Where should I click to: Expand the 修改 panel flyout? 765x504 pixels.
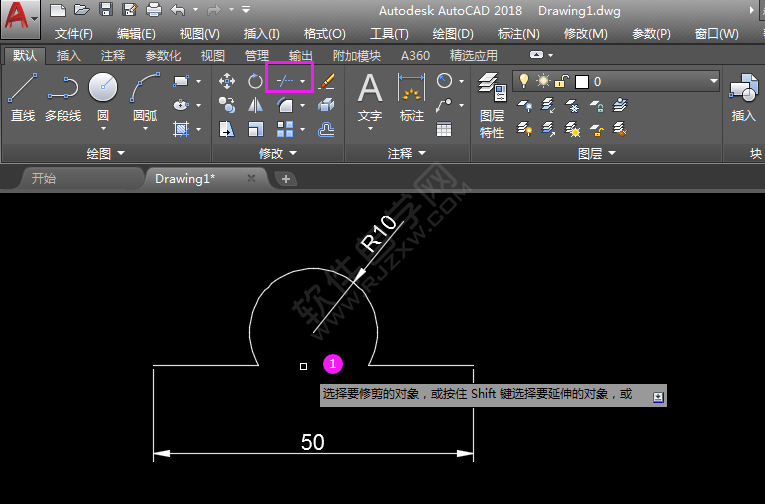(278, 153)
